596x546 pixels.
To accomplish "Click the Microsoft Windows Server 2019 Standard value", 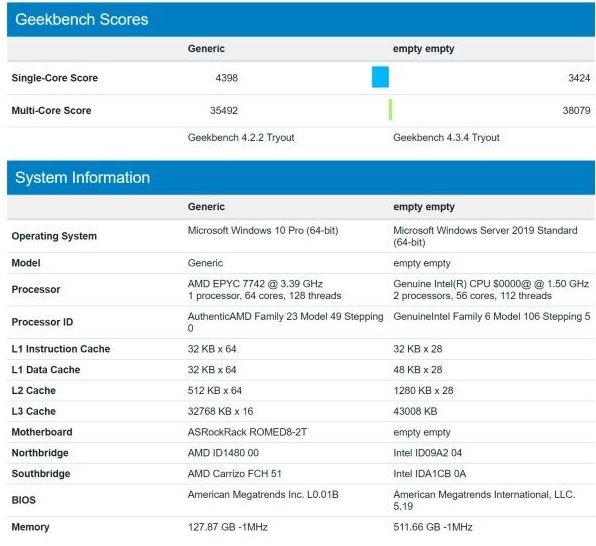I will (485, 236).
